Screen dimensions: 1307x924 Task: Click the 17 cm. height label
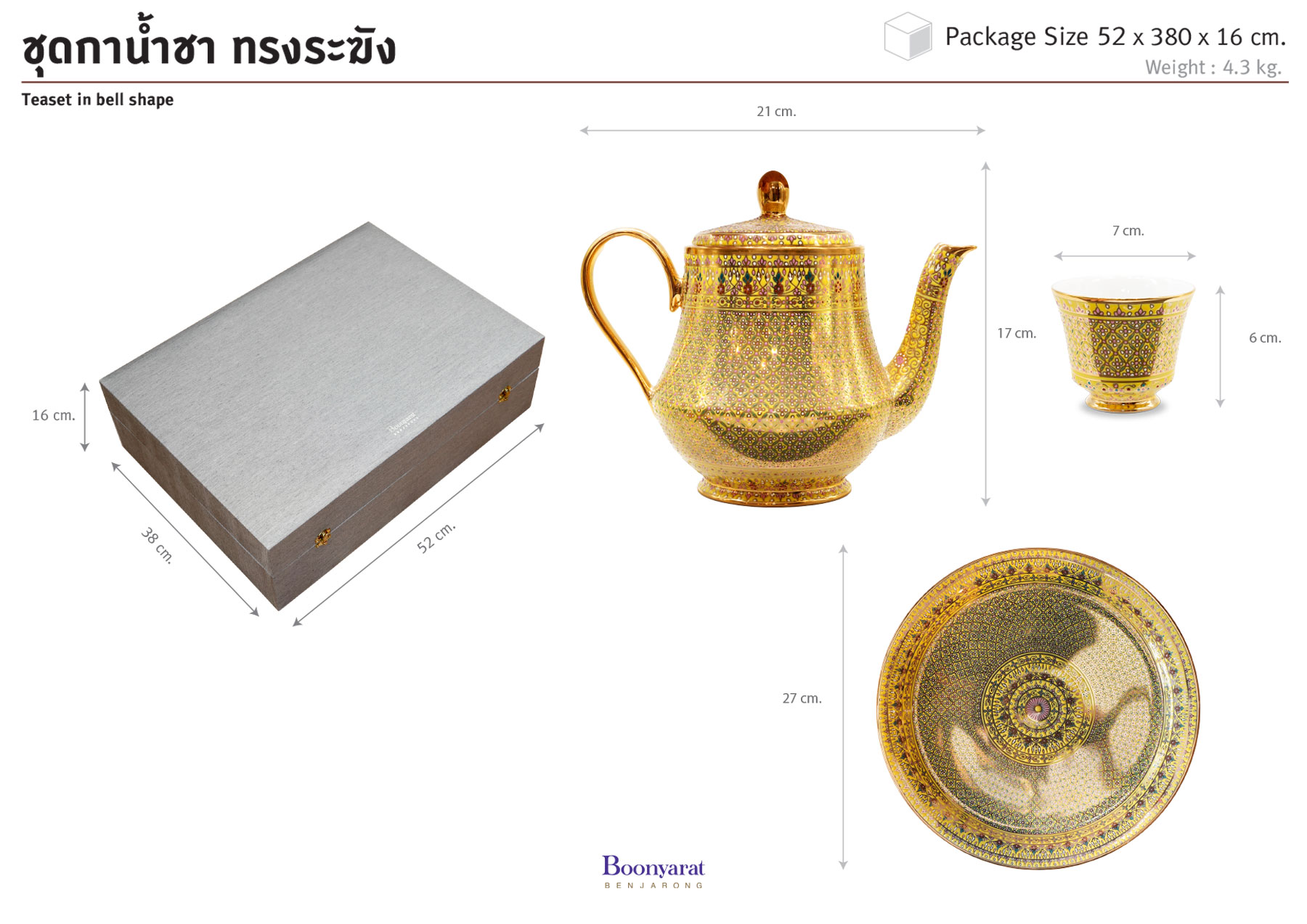1016,333
